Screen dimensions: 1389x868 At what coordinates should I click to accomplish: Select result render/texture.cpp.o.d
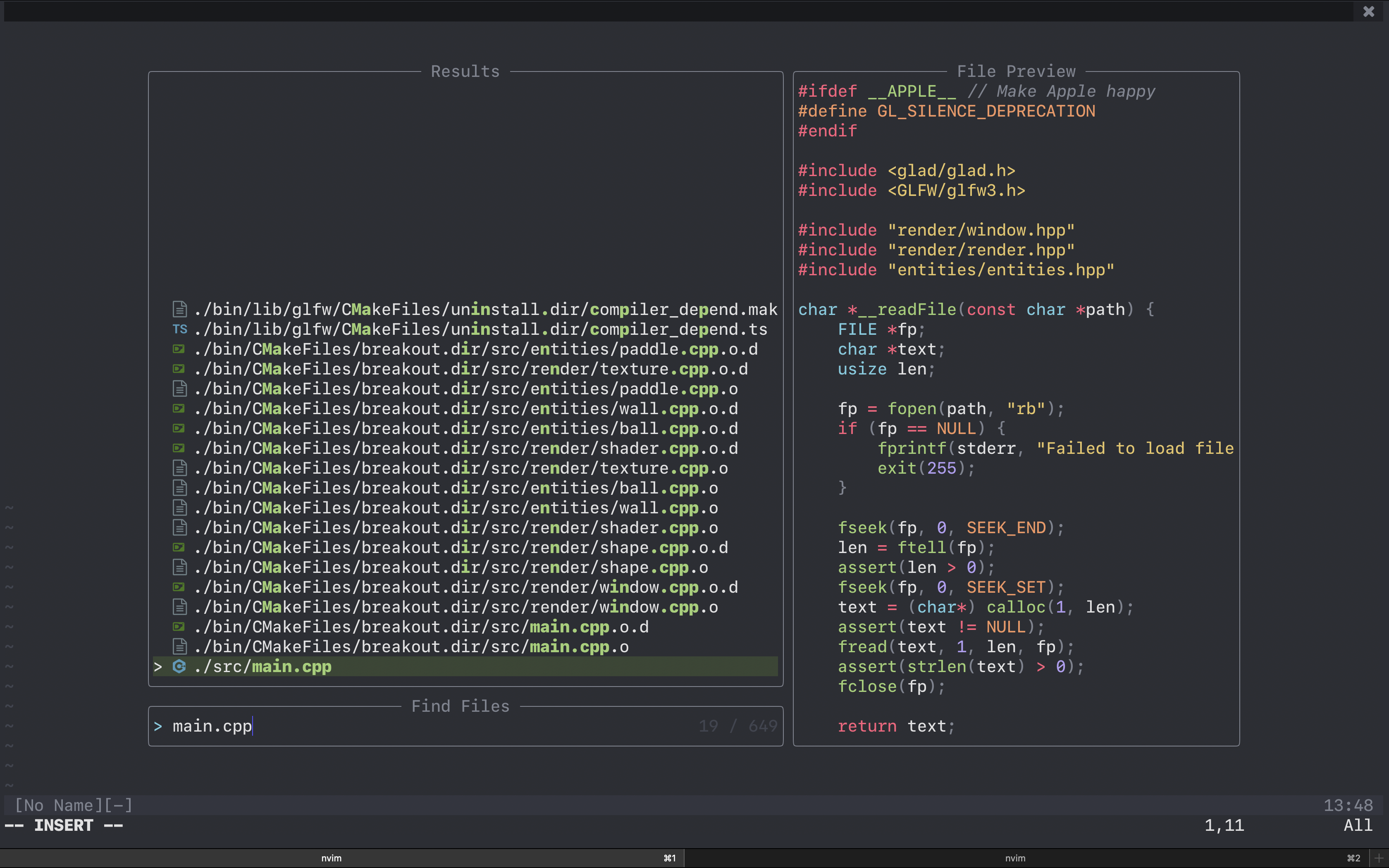click(x=465, y=369)
